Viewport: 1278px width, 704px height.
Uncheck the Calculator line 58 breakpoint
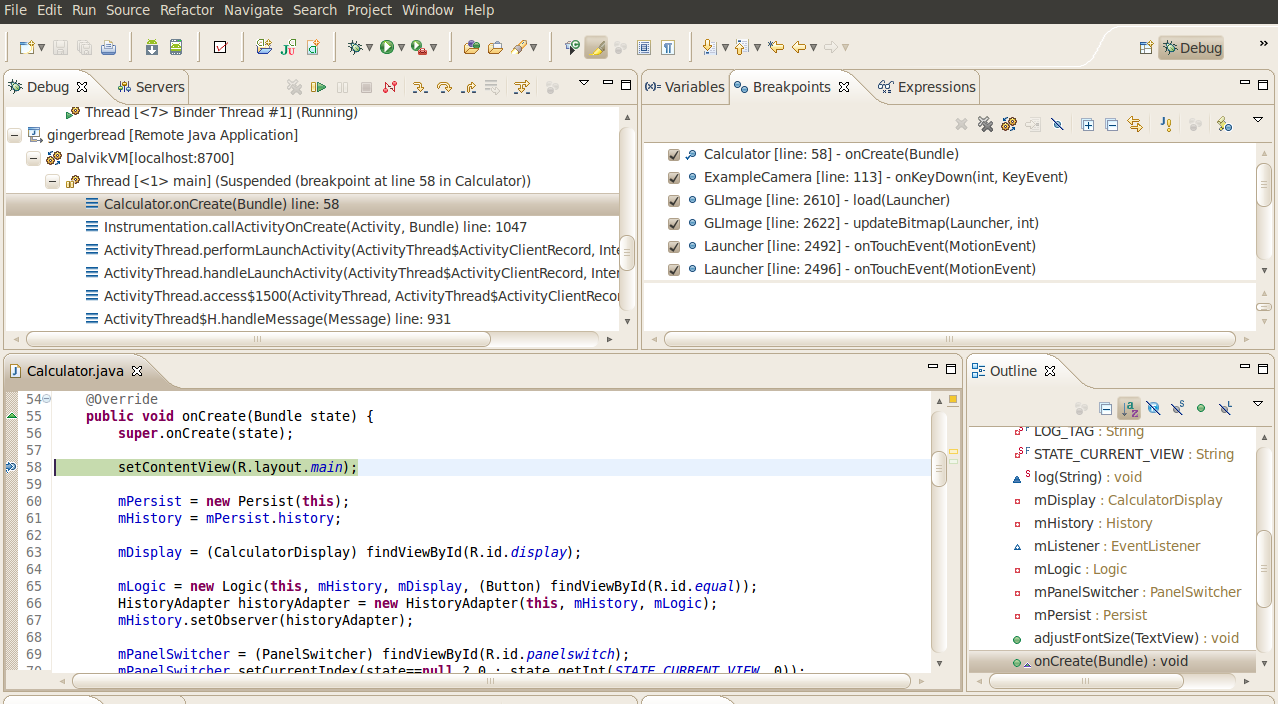[x=674, y=154]
